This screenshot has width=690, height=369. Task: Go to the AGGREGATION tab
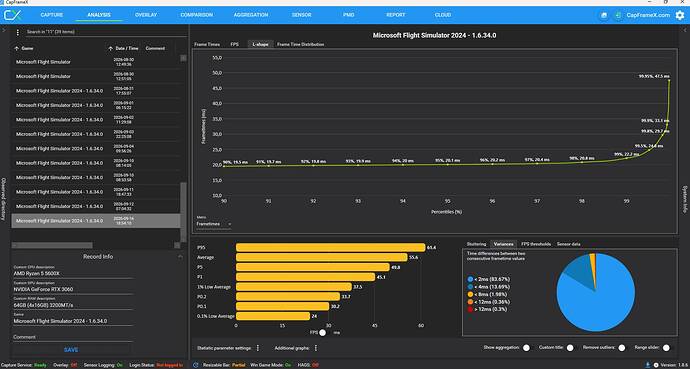pyautogui.click(x=251, y=15)
